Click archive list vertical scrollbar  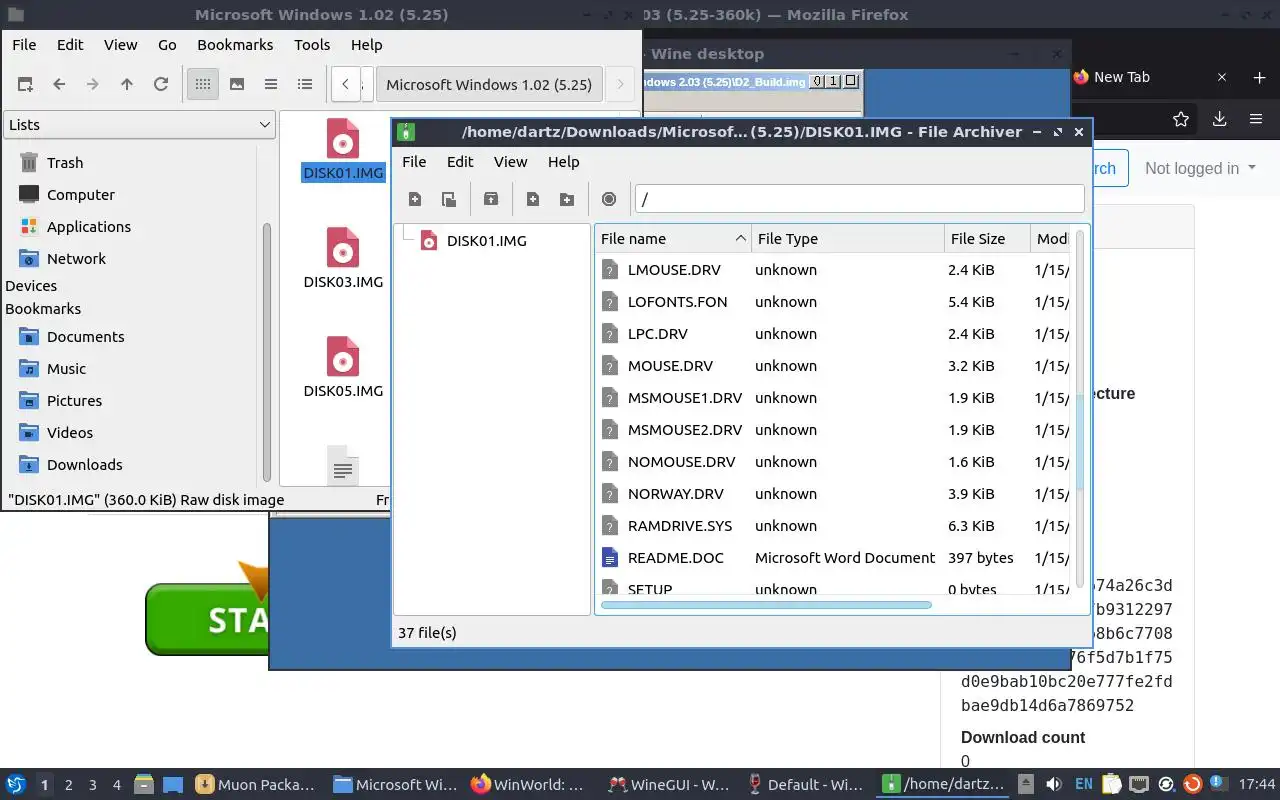(1079, 441)
